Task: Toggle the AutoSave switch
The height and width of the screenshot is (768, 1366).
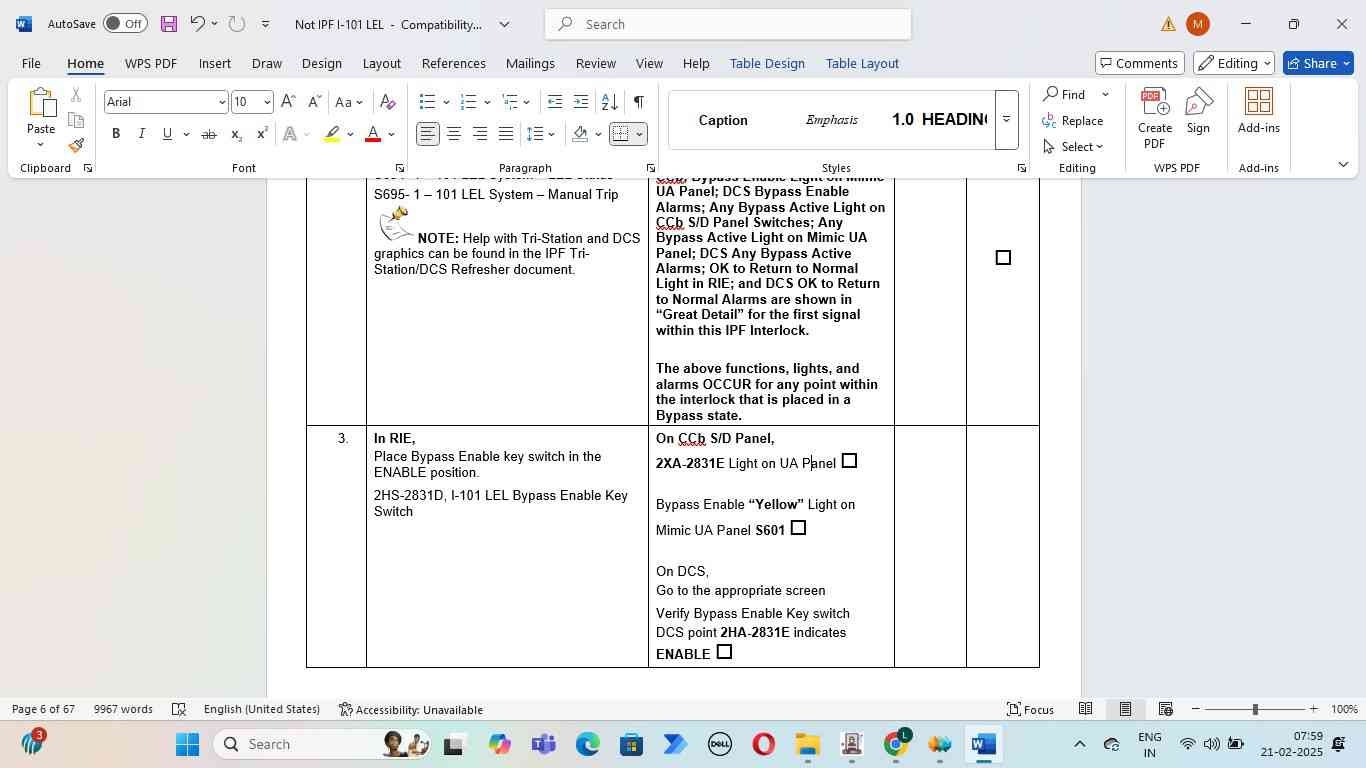Action: pyautogui.click(x=125, y=24)
